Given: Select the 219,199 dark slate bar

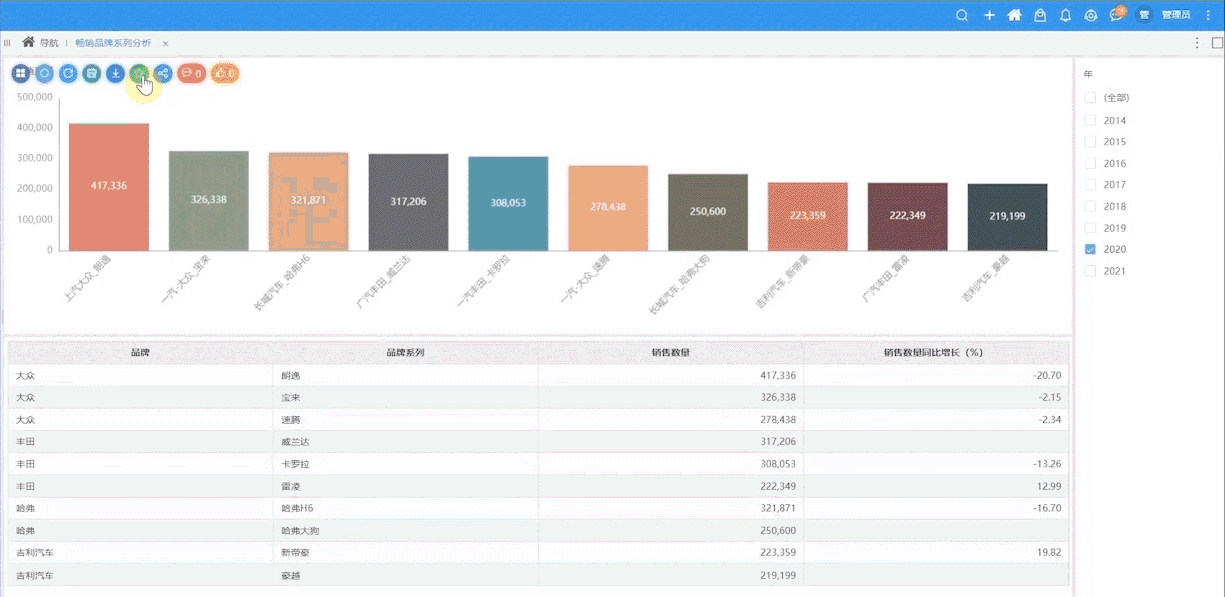Looking at the screenshot, I should tap(1008, 217).
